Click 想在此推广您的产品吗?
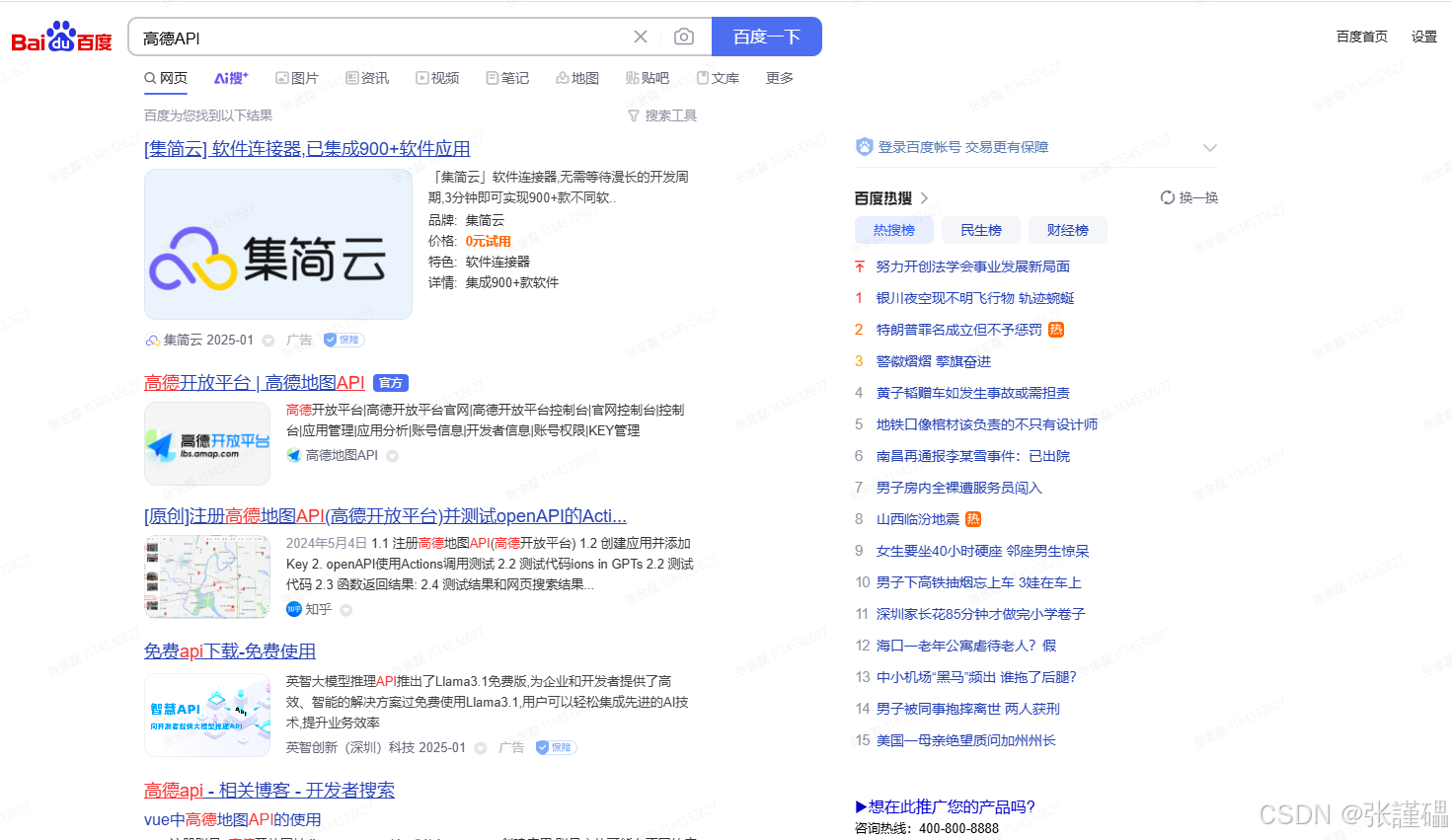The width and height of the screenshot is (1452, 840). click(x=946, y=806)
